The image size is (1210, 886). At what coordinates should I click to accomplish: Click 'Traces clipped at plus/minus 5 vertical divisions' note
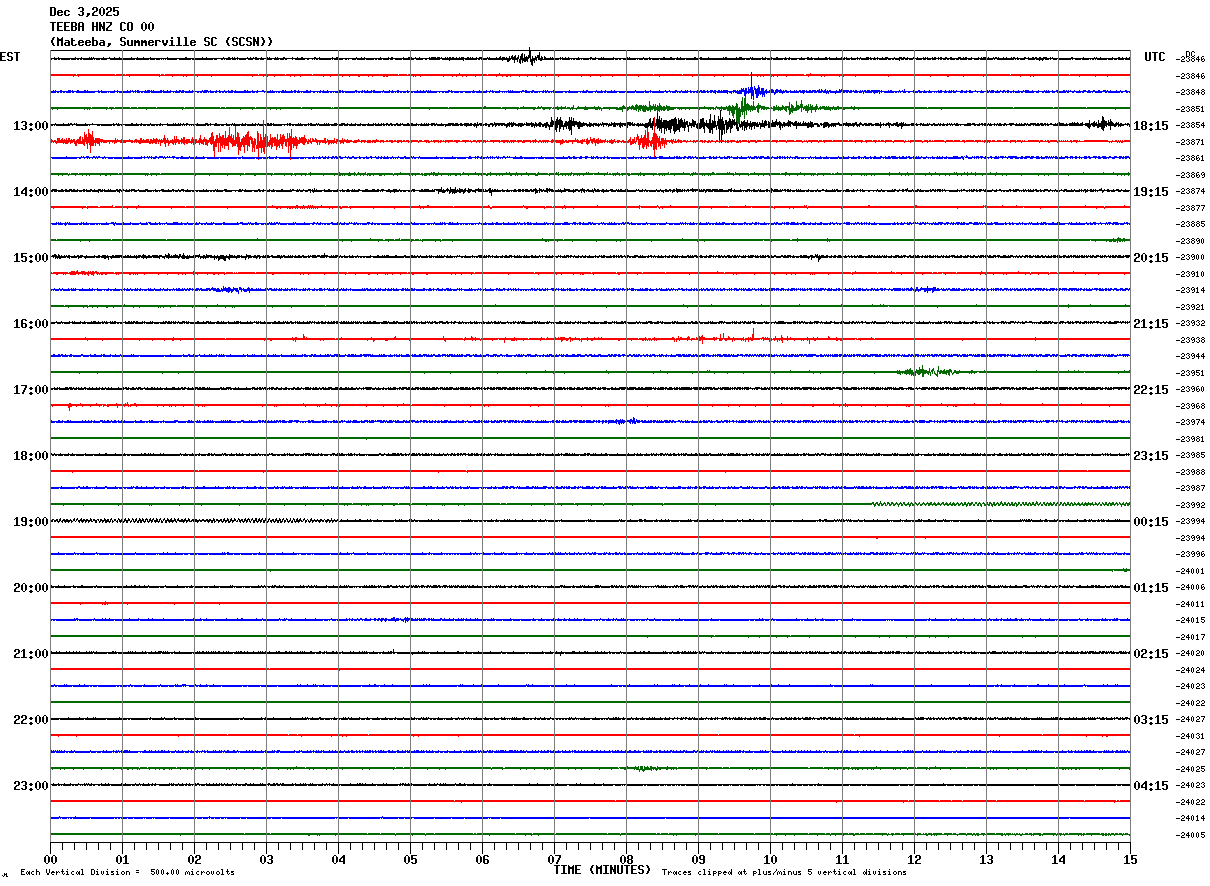click(x=784, y=873)
